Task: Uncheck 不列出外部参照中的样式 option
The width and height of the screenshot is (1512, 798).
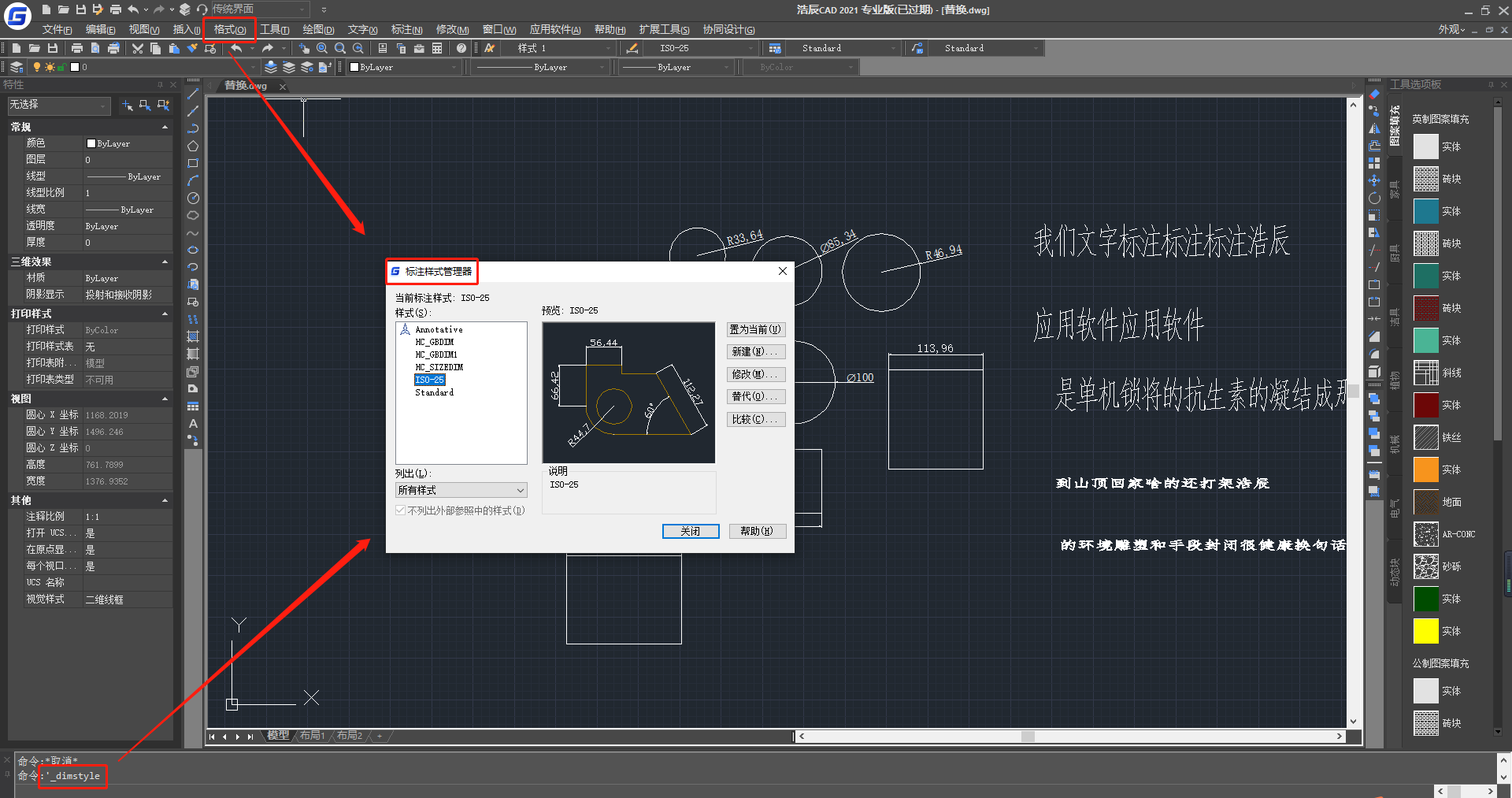Action: (400, 510)
